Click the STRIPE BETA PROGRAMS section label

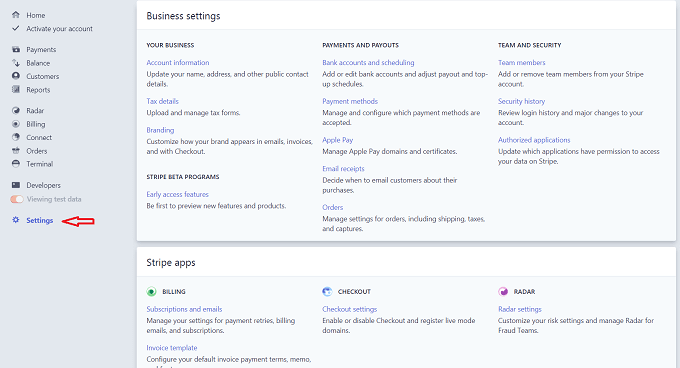pyautogui.click(x=183, y=177)
